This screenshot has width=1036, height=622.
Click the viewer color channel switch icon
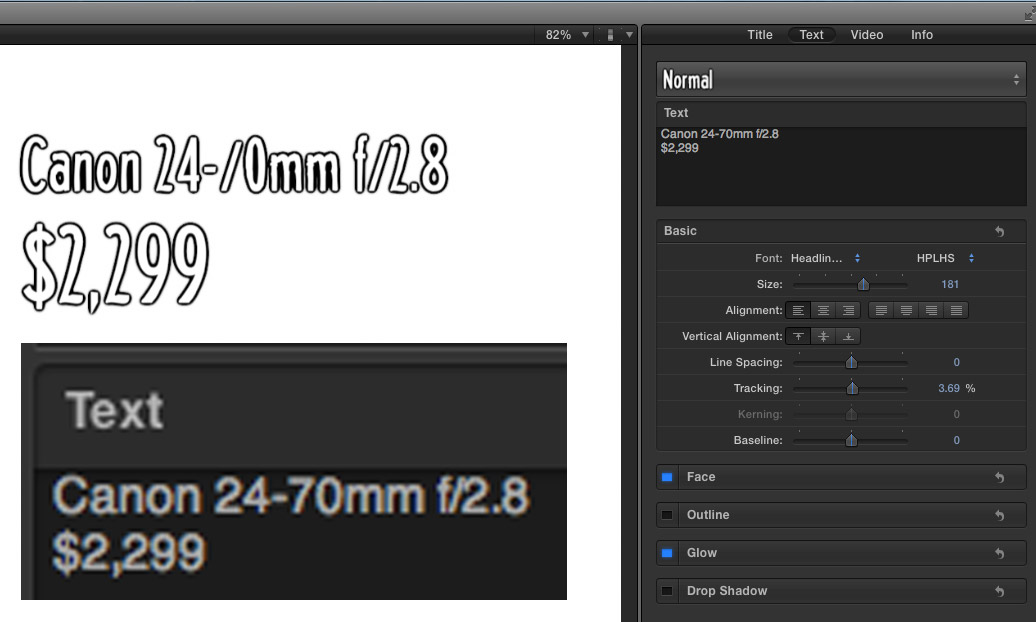(x=610, y=34)
